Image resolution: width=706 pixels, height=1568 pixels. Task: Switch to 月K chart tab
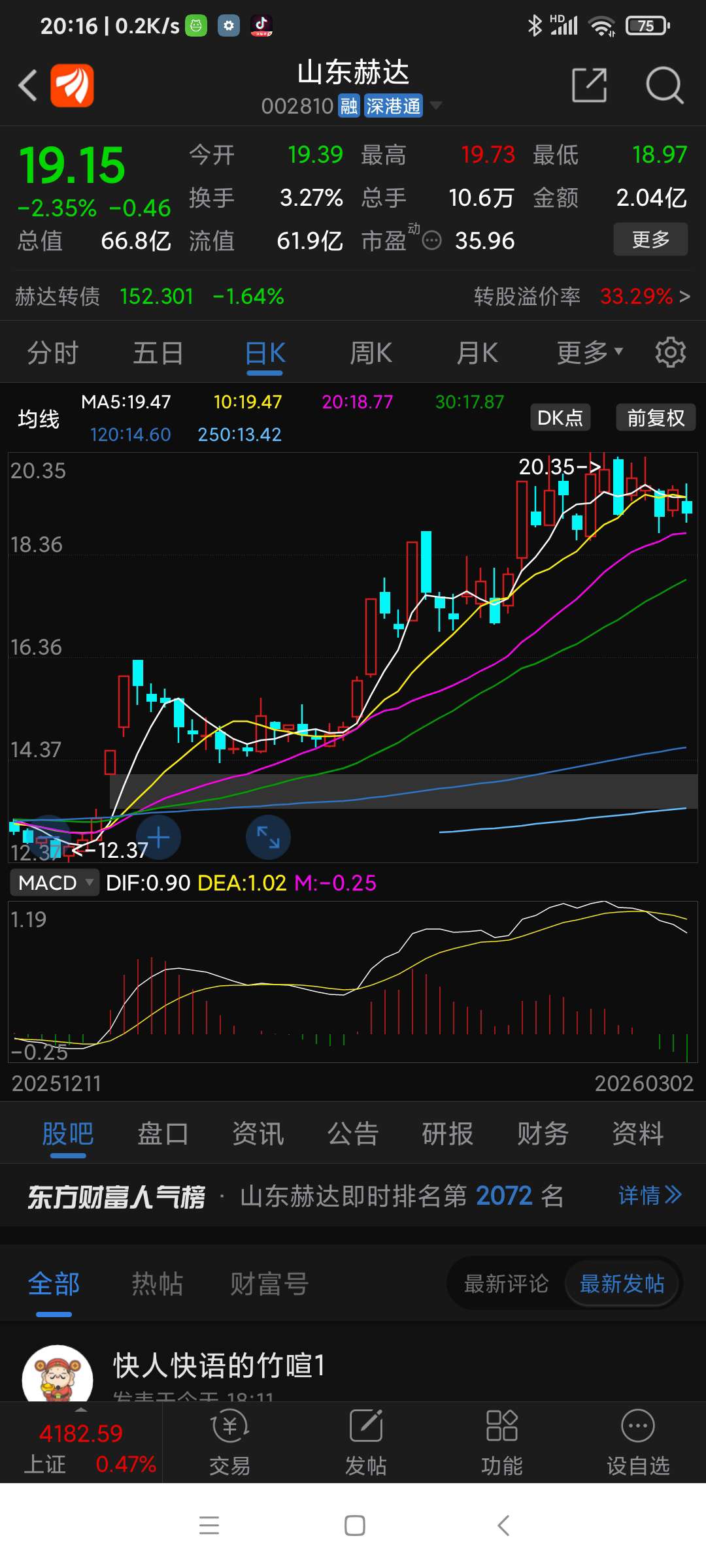tap(477, 353)
